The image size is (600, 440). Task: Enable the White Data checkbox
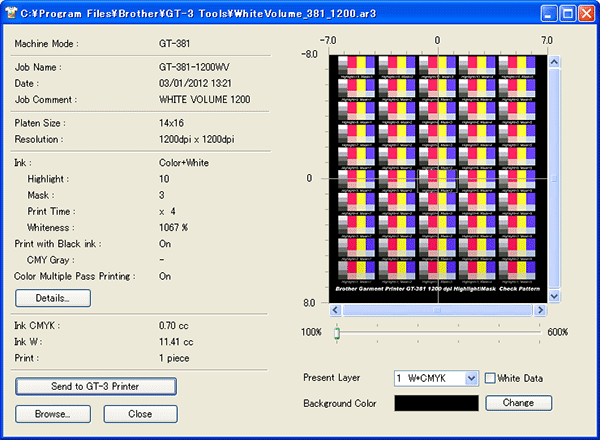(490, 378)
